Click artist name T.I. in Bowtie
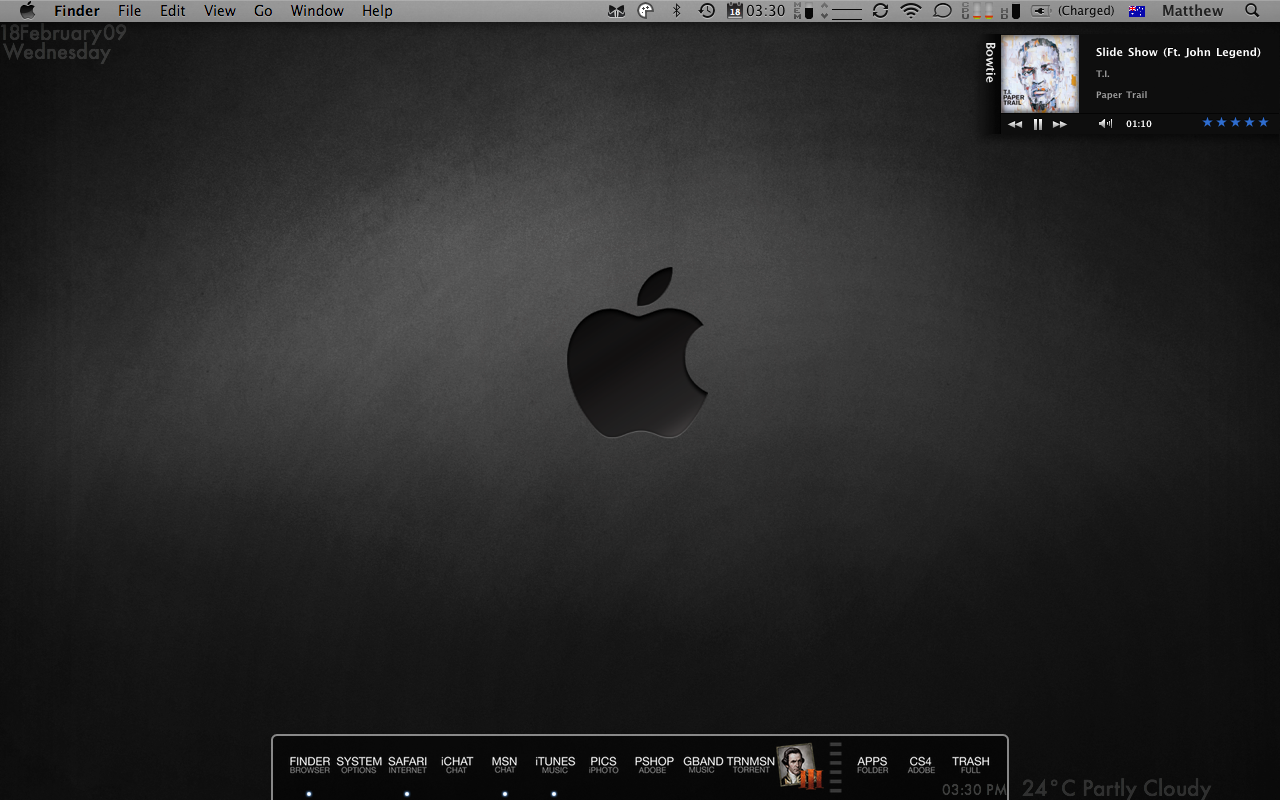Viewport: 1280px width, 800px height. pos(1103,74)
